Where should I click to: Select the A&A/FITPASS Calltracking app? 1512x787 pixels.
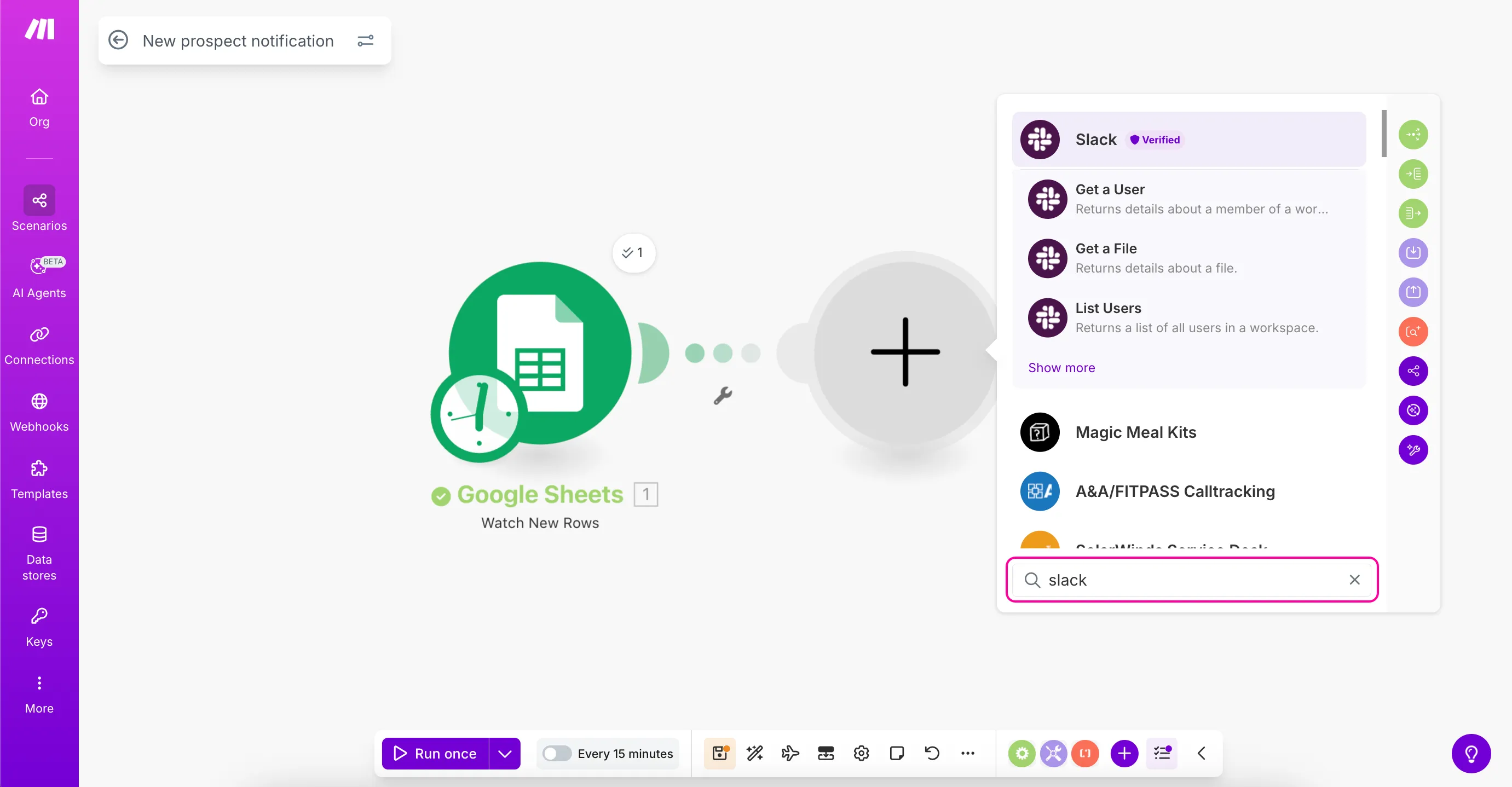1188,491
